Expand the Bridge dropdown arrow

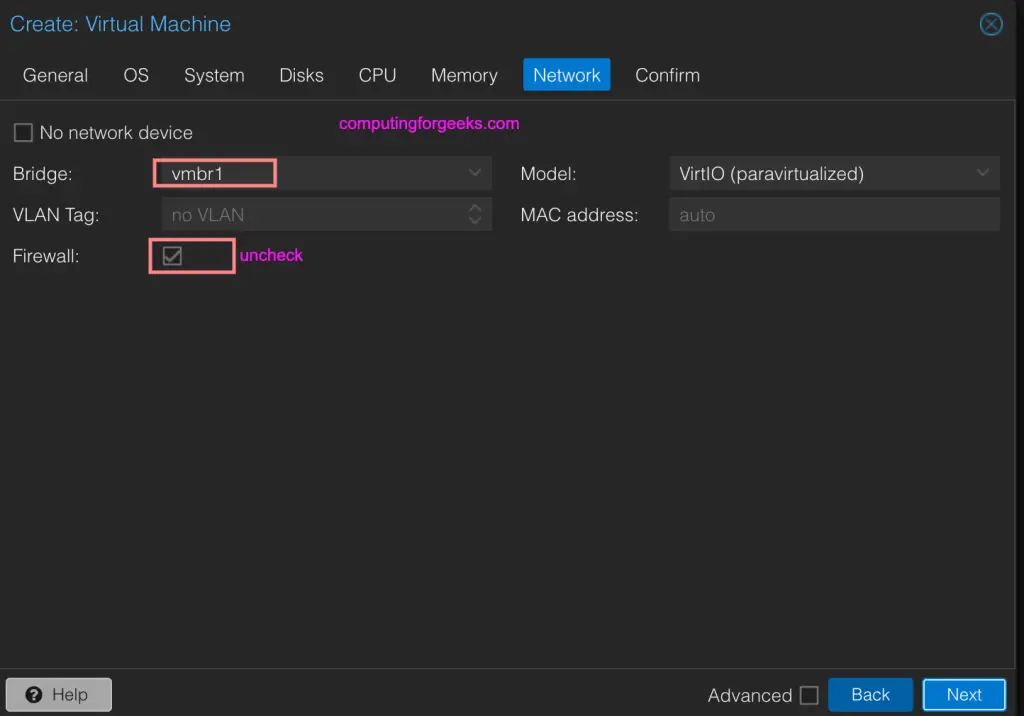click(x=475, y=173)
